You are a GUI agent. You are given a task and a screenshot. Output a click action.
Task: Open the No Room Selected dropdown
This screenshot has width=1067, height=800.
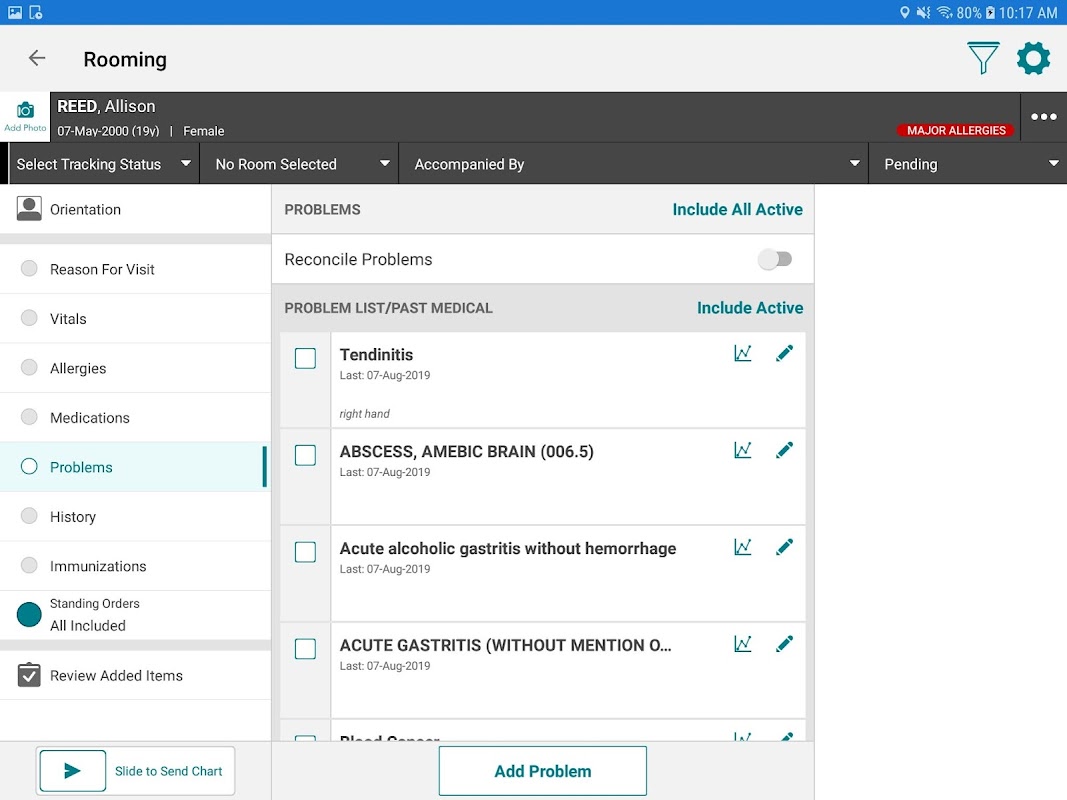click(x=299, y=164)
